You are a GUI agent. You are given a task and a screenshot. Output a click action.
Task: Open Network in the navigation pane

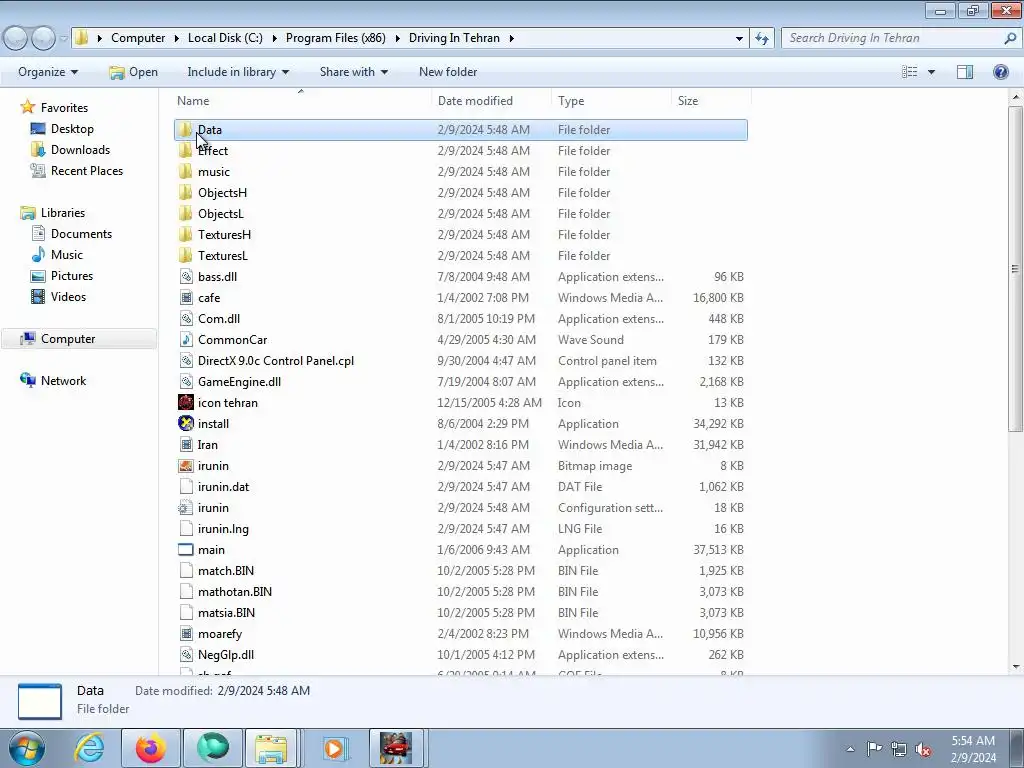63,381
